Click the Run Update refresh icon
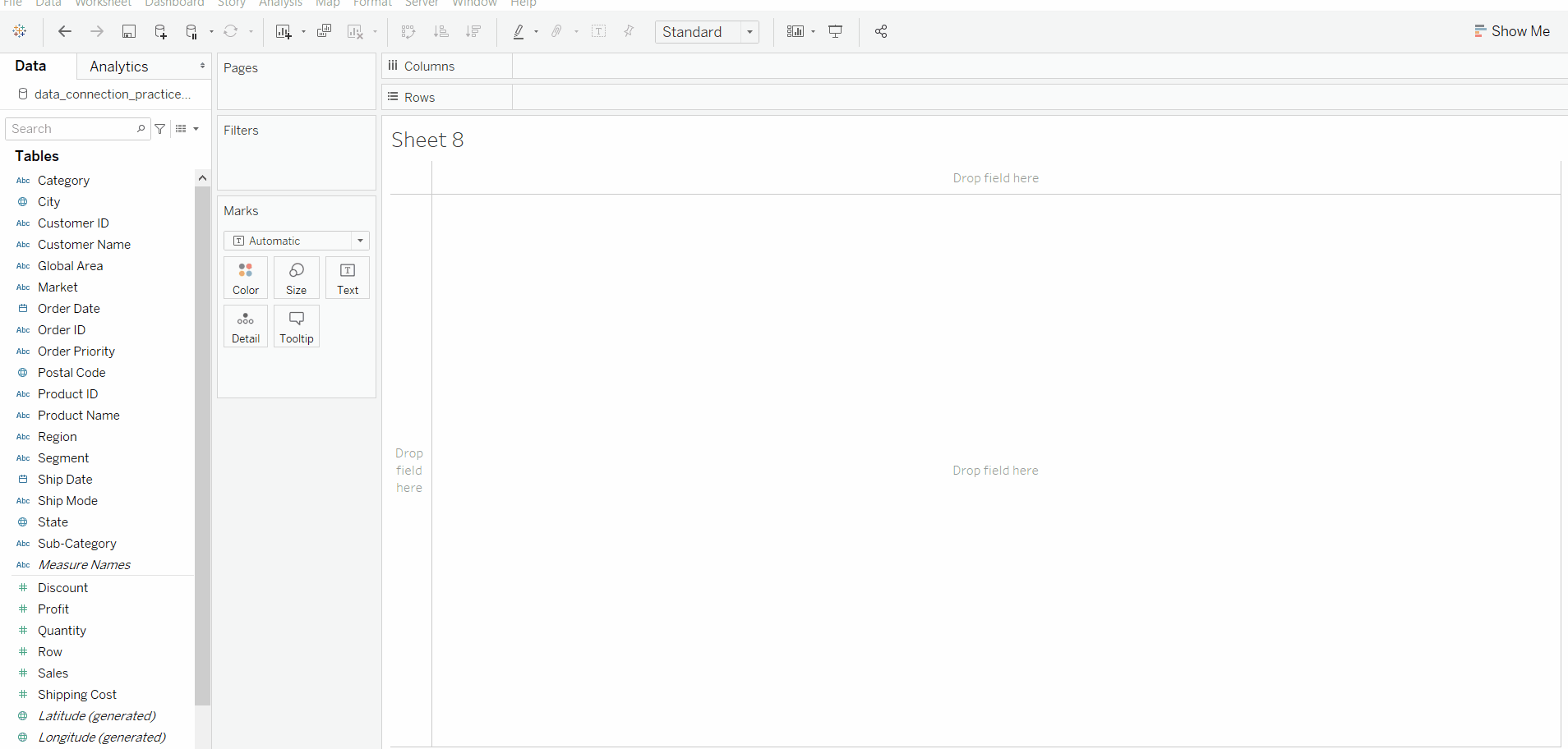Image resolution: width=1568 pixels, height=749 pixels. click(231, 31)
